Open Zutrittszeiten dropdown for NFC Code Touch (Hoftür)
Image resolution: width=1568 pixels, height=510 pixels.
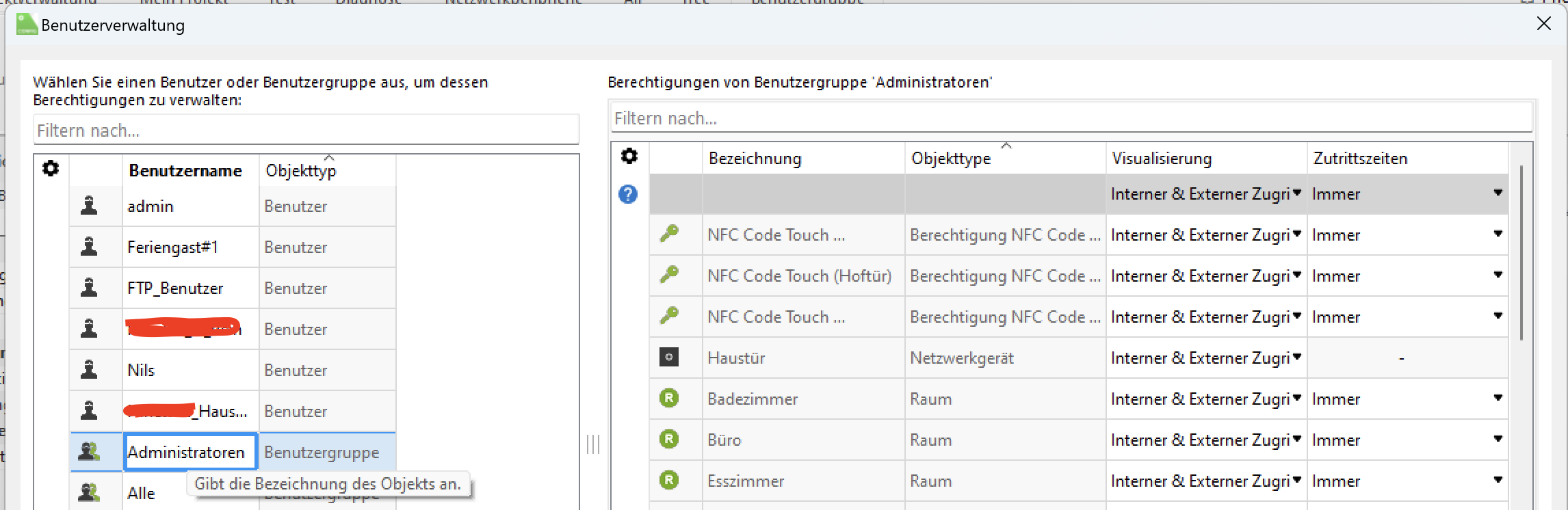tap(1498, 275)
